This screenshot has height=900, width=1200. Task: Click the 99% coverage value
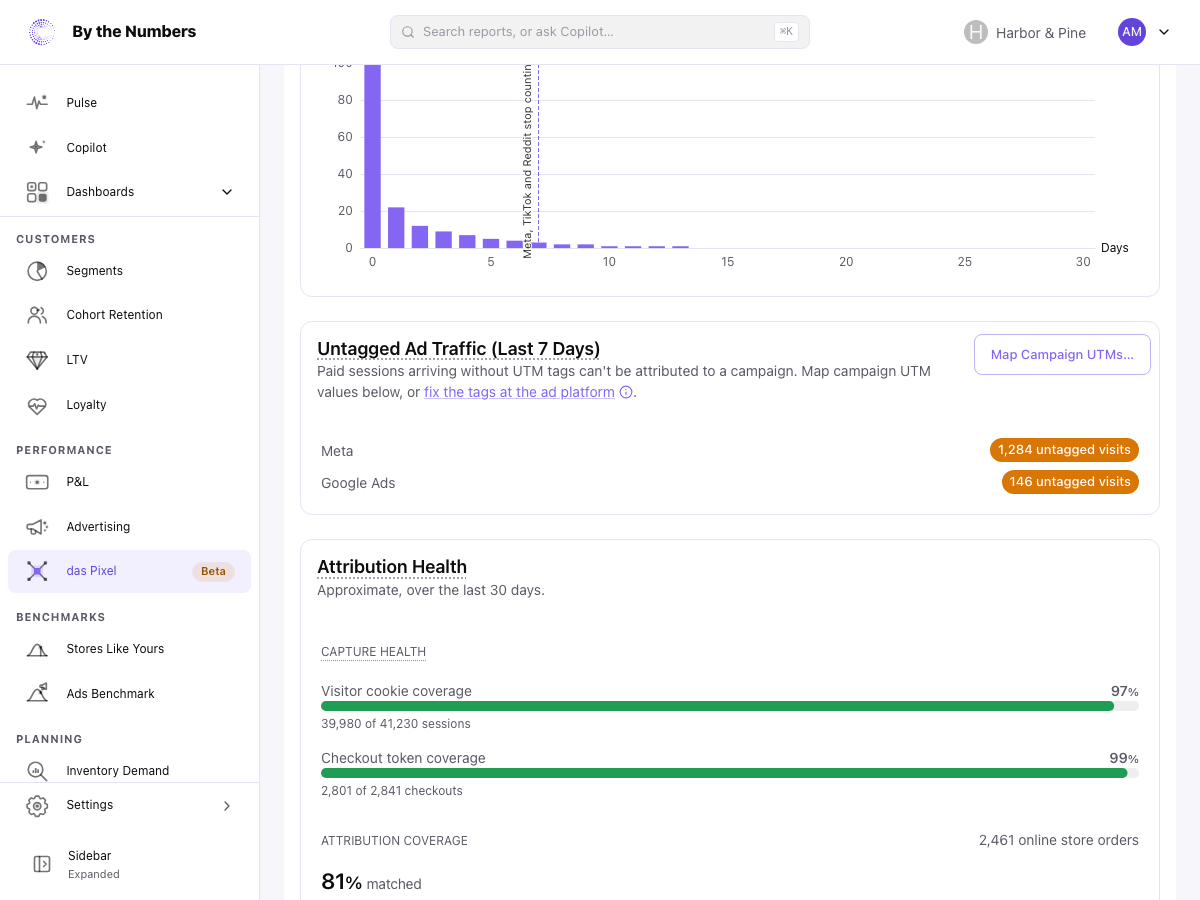coord(1124,758)
